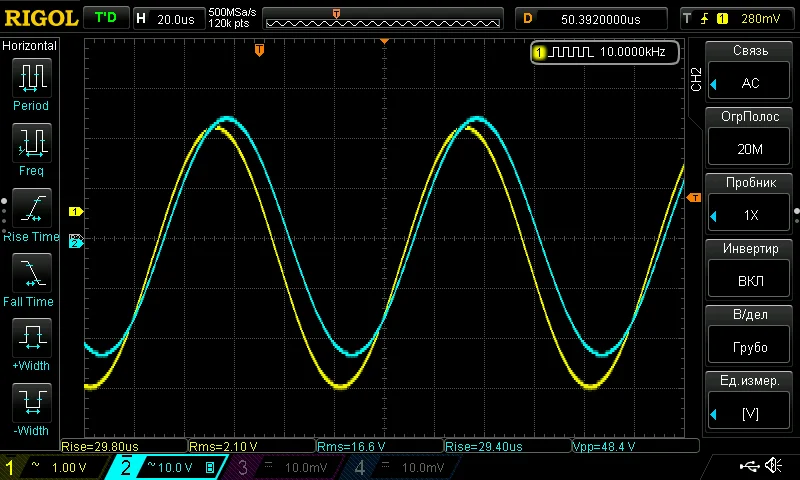Click the T marker in the memory overview bar
Viewport: 800px width, 480px height.
point(336,13)
